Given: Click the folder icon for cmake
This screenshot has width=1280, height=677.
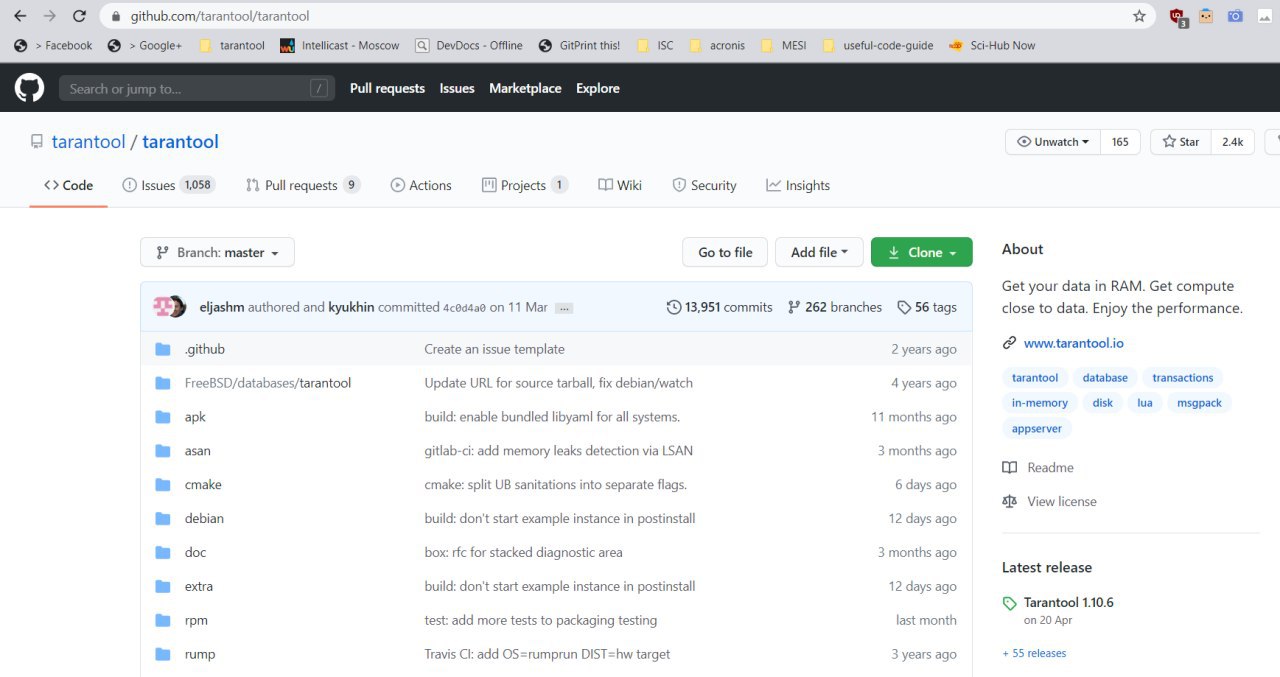Looking at the screenshot, I should click(x=163, y=485).
